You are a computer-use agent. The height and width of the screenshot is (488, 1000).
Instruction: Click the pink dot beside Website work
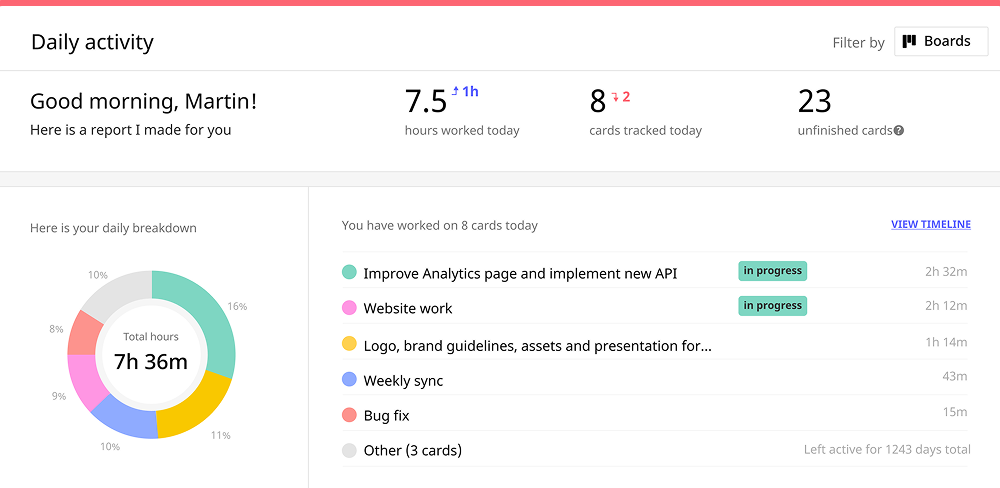[x=349, y=308]
